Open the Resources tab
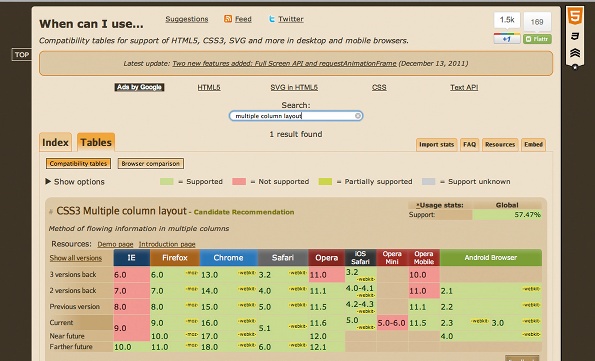Image resolution: width=595 pixels, height=361 pixels. point(500,145)
